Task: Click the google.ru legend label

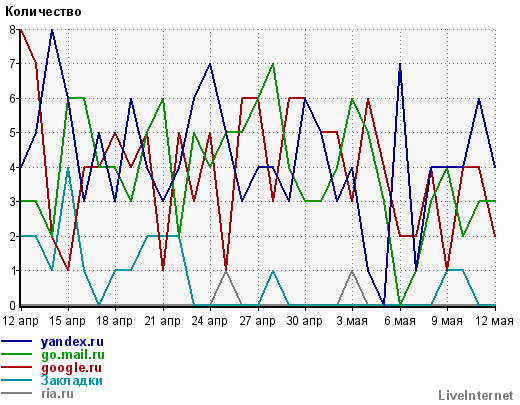Action: click(x=71, y=368)
